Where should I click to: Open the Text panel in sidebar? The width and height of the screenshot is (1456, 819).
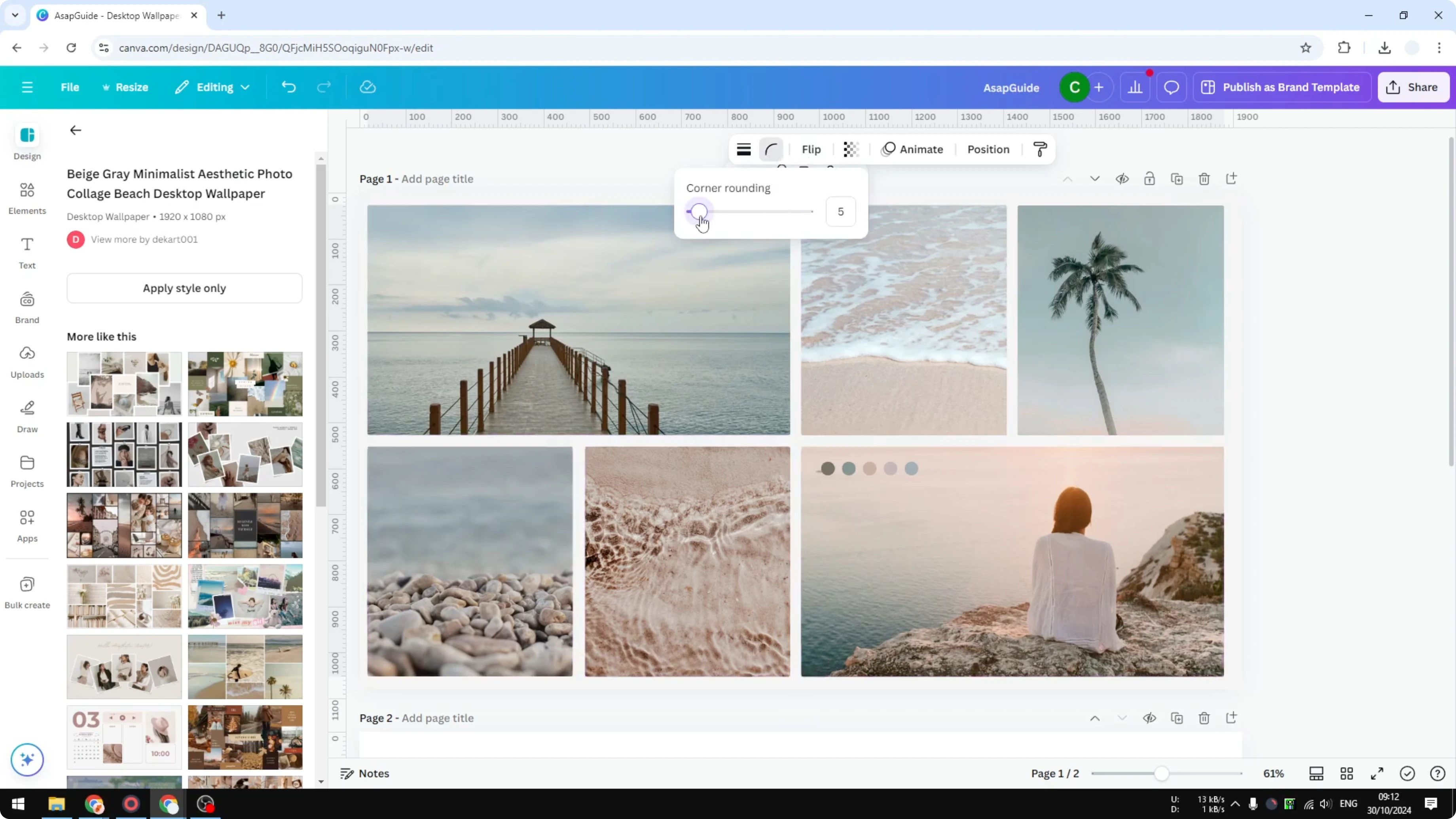27,252
